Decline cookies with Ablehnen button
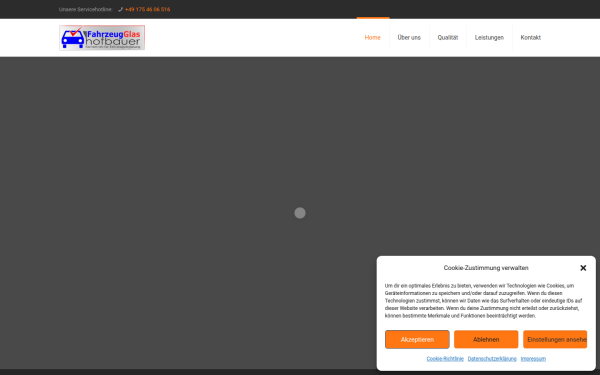 tap(486, 339)
